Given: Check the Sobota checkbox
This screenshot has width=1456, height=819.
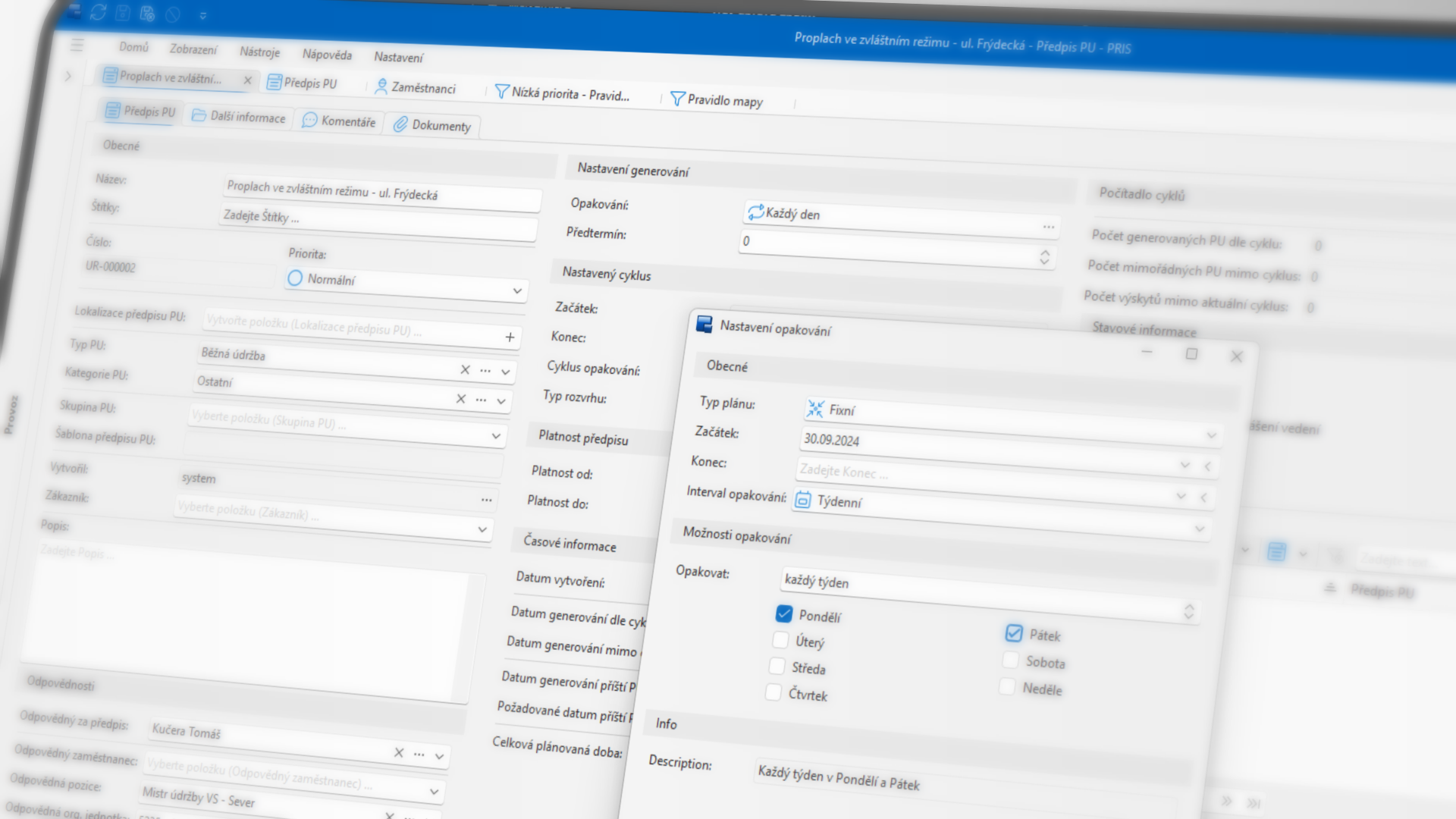Looking at the screenshot, I should (1010, 660).
